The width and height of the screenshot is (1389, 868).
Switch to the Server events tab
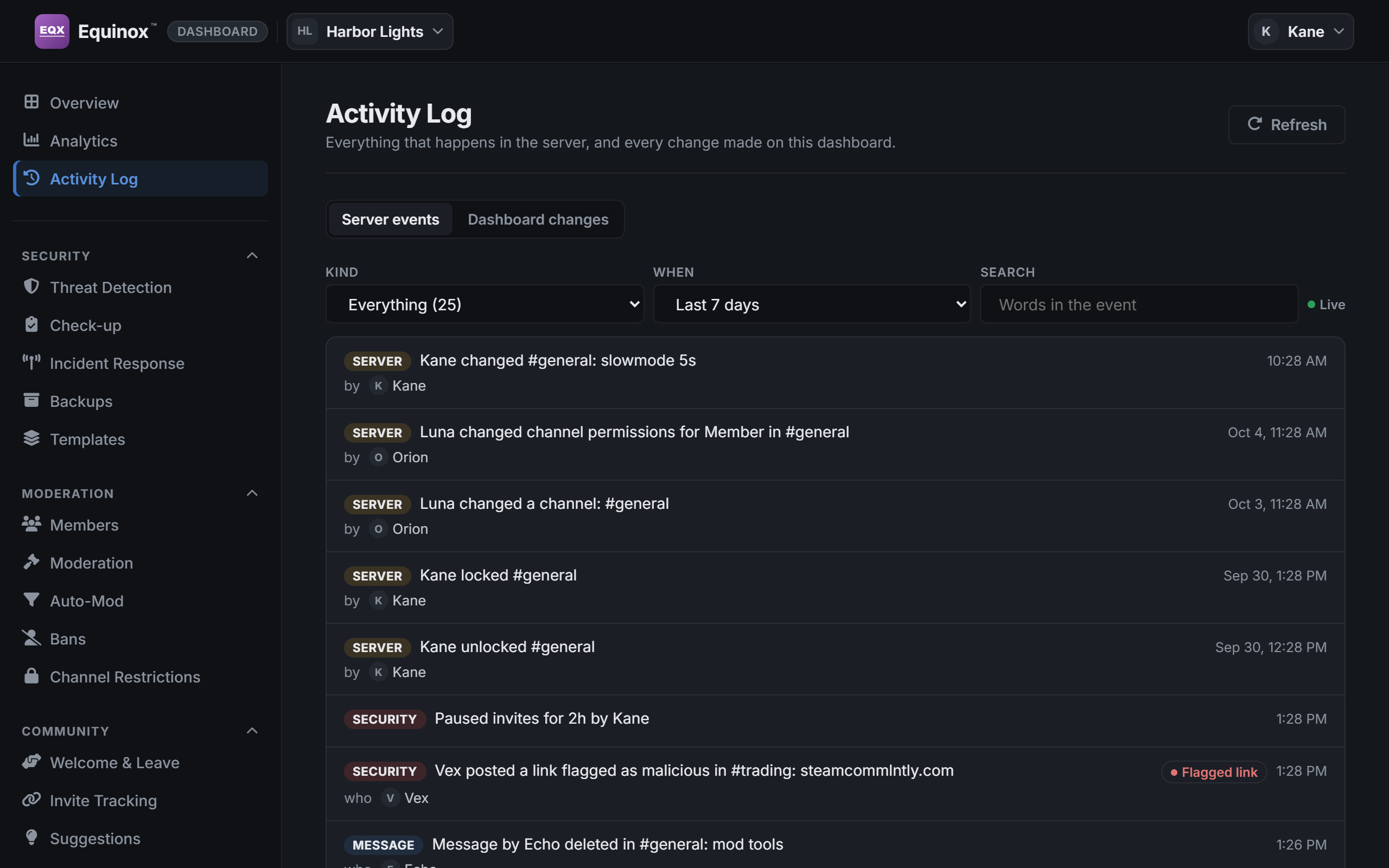point(390,219)
